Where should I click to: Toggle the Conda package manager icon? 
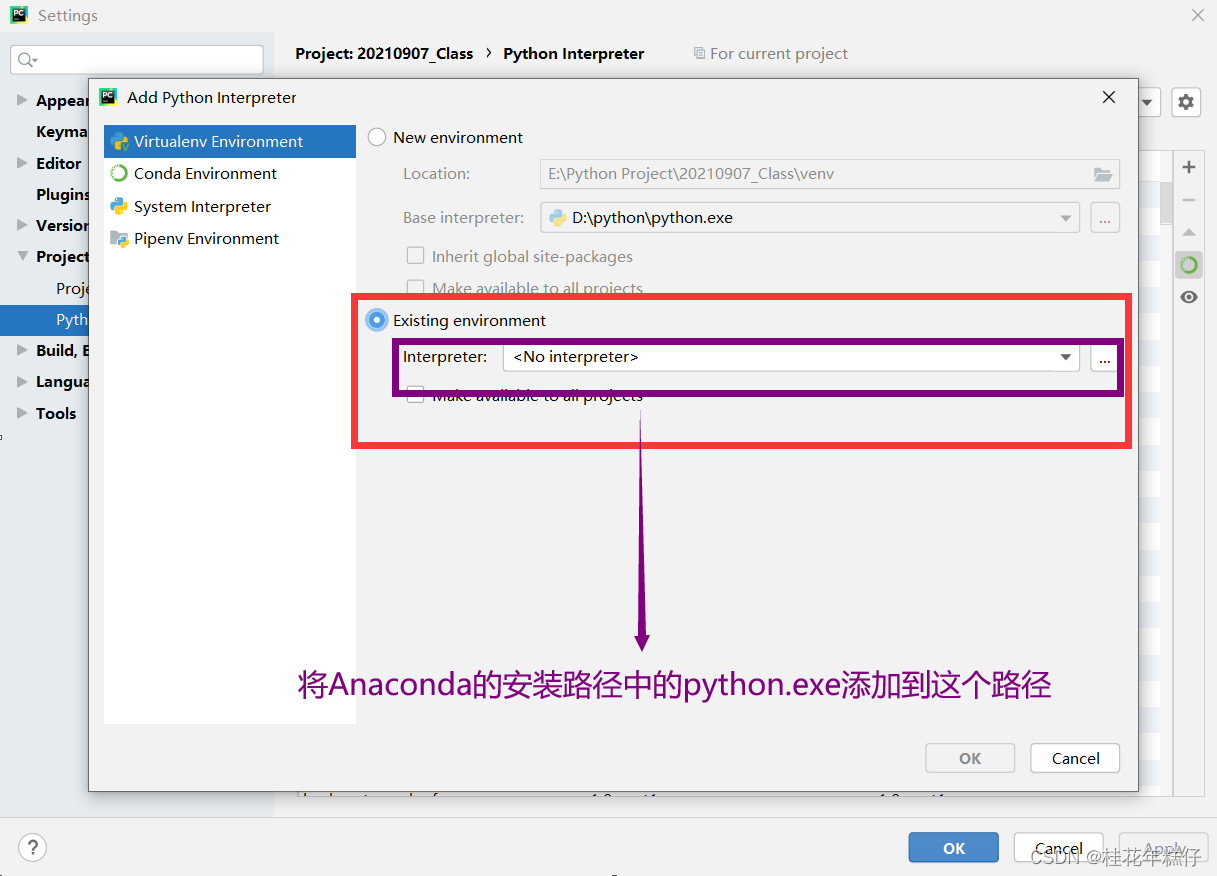[1189, 265]
